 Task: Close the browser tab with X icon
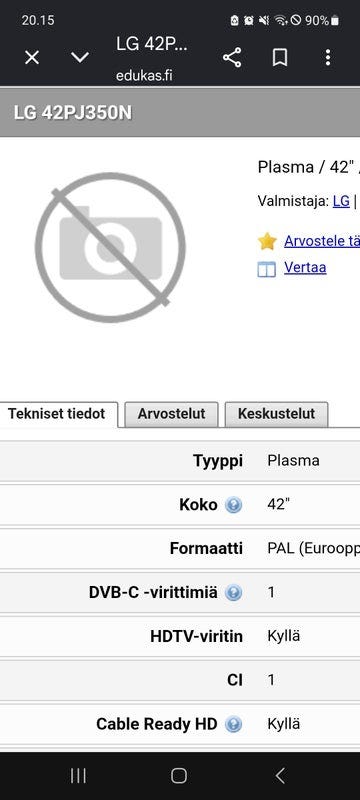(32, 58)
